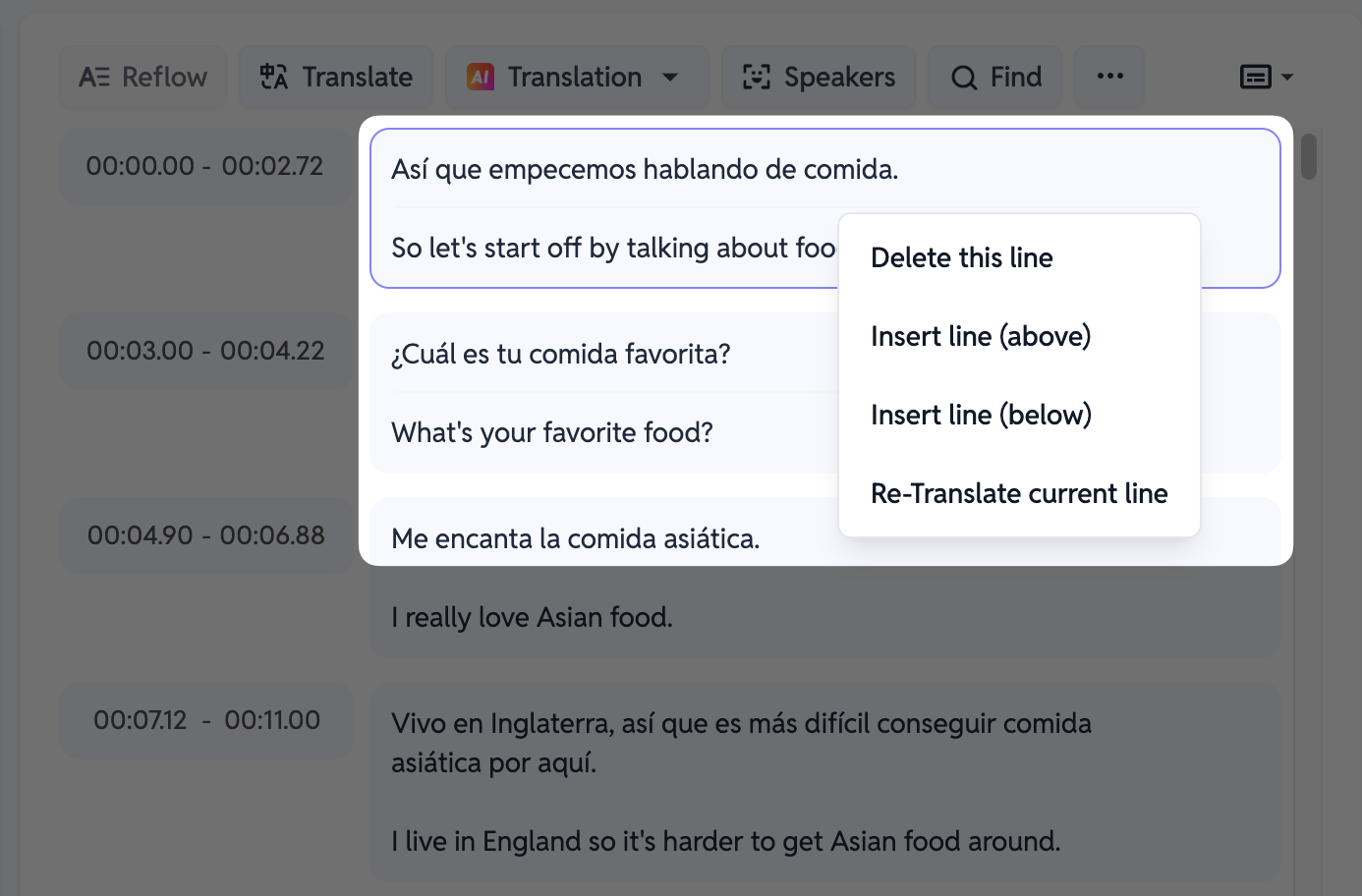Image resolution: width=1362 pixels, height=896 pixels.
Task: Click the 00:03.00 - 00:04.22 timestamp
Action: pyautogui.click(x=205, y=351)
